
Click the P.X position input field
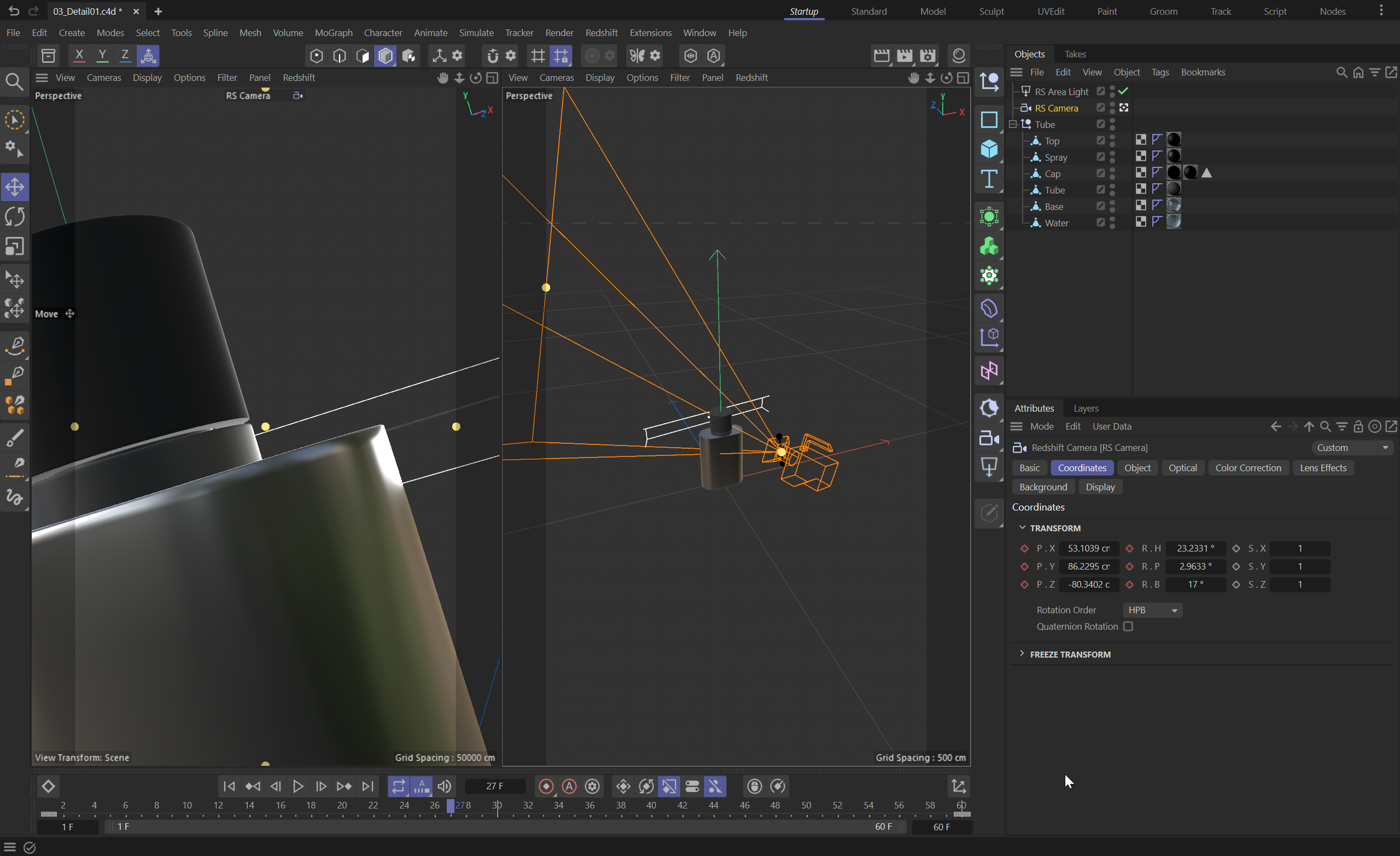1088,548
